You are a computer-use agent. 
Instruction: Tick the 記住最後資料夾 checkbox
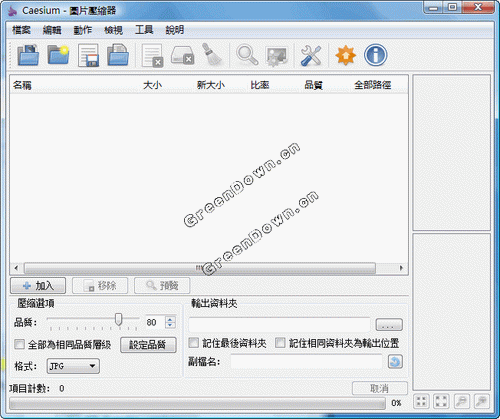pyautogui.click(x=194, y=343)
